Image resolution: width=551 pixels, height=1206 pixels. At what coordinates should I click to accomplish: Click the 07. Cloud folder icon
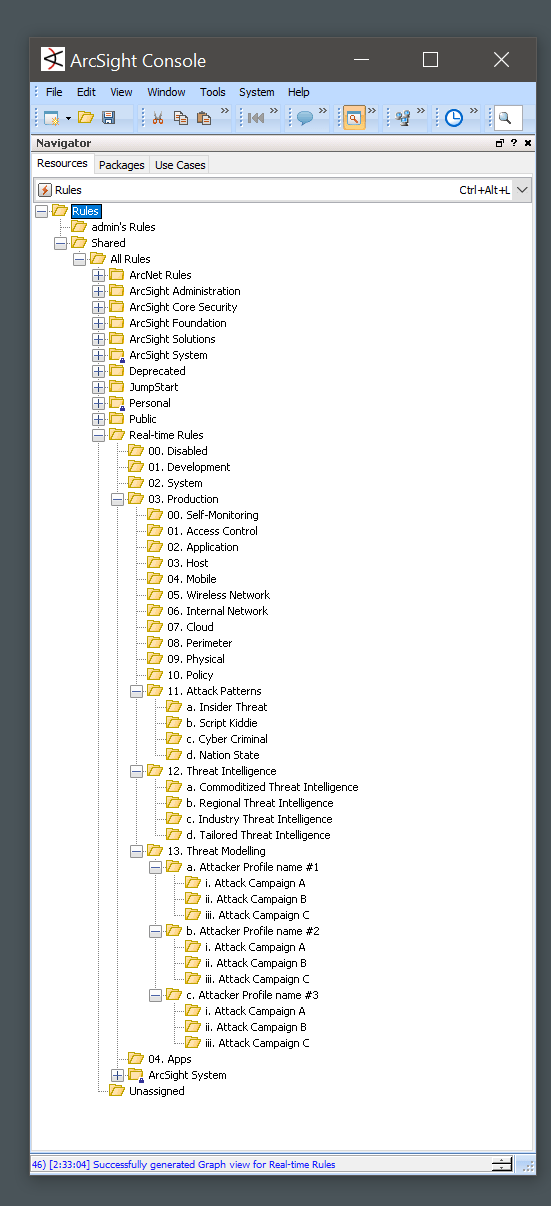tap(154, 627)
